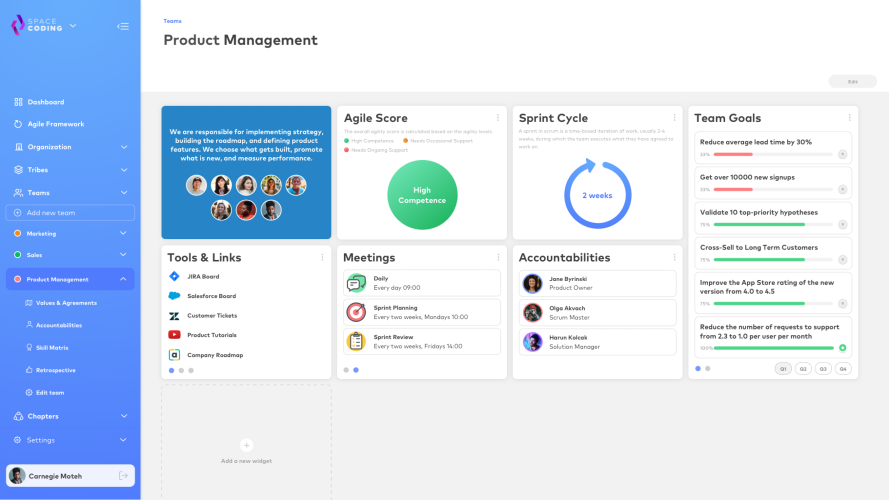Select the Q2 quarter tab
Image resolution: width=889 pixels, height=500 pixels.
click(x=803, y=368)
